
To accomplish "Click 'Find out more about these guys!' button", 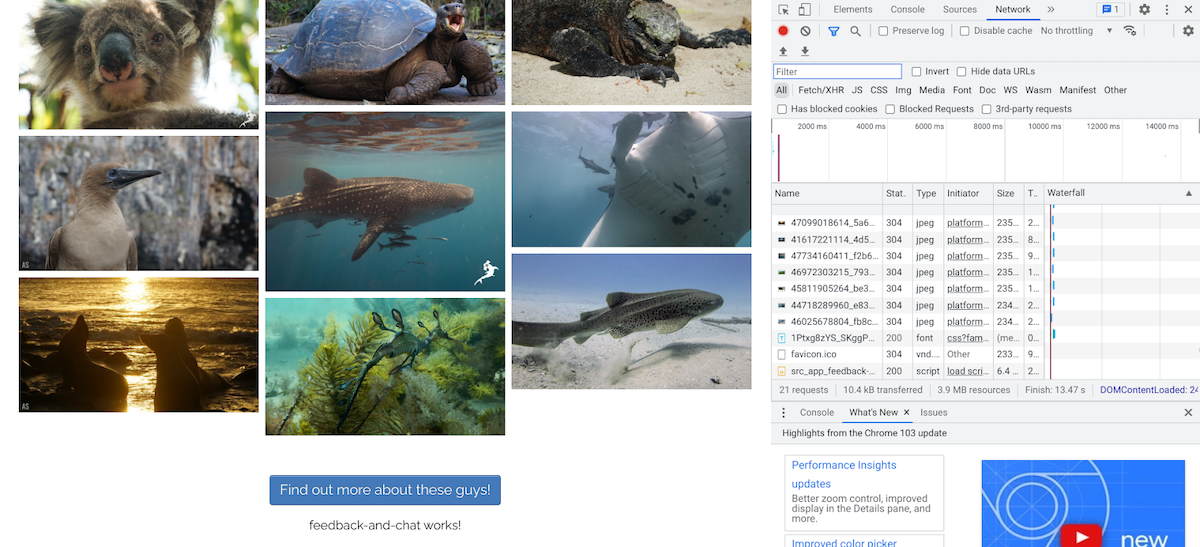I will tap(385, 490).
